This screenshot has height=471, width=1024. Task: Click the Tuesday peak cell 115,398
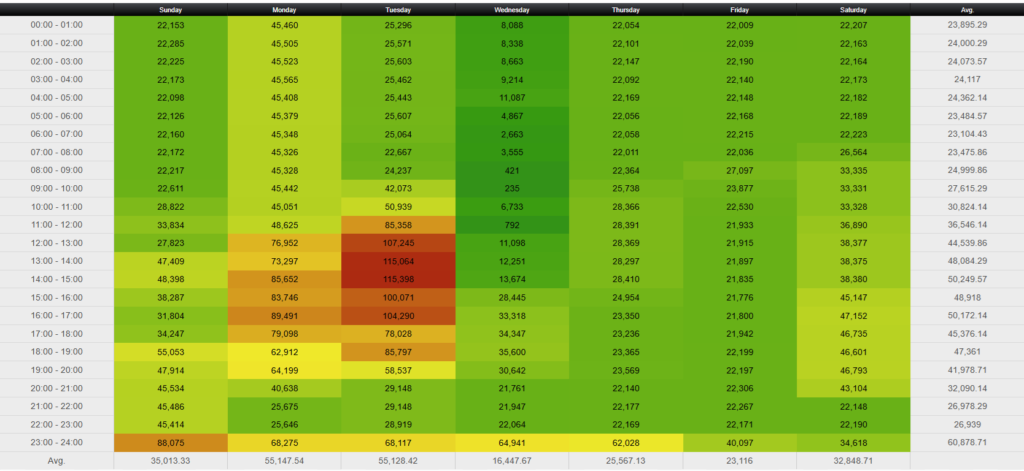pos(398,279)
